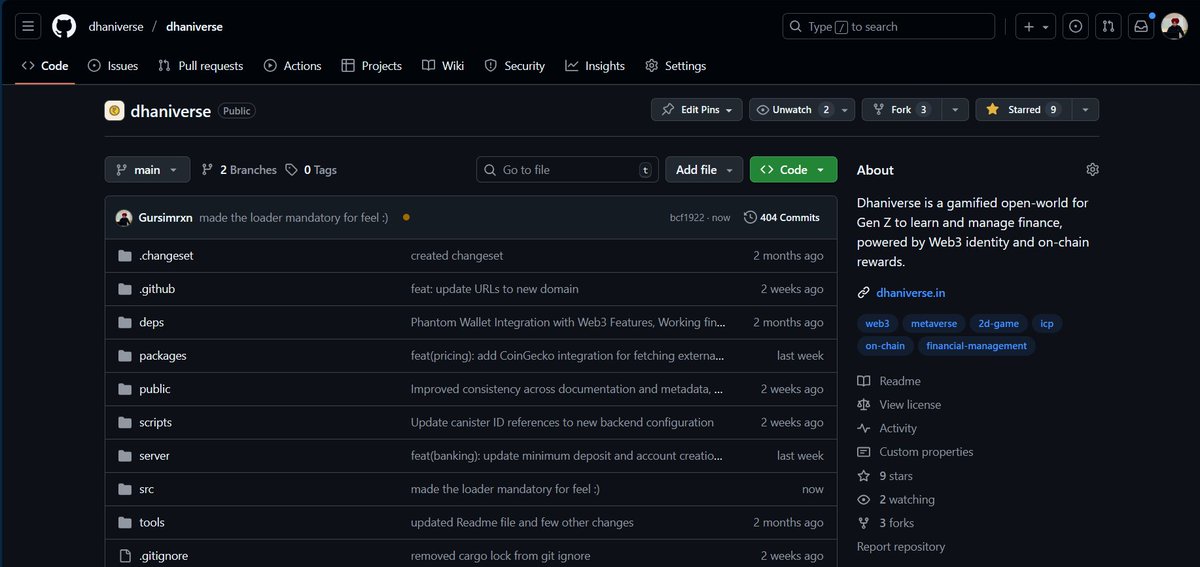Fork the repository with Fork button
This screenshot has height=567, width=1200.
pyautogui.click(x=902, y=110)
